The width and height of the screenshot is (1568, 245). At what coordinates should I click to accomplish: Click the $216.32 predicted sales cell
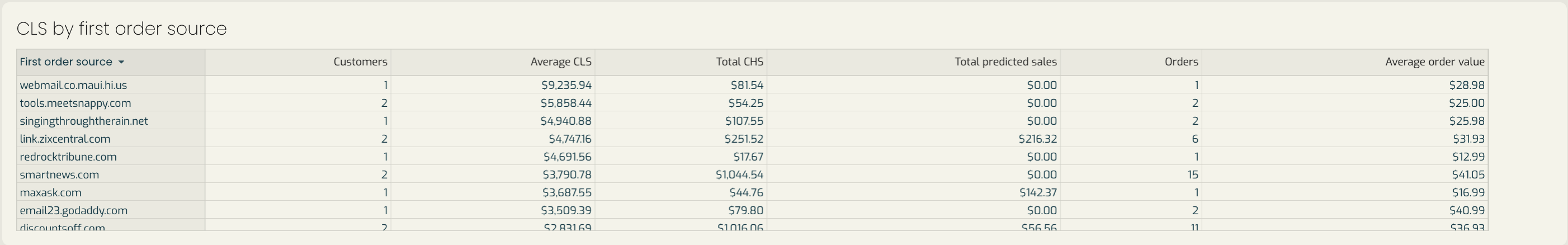coord(914,138)
